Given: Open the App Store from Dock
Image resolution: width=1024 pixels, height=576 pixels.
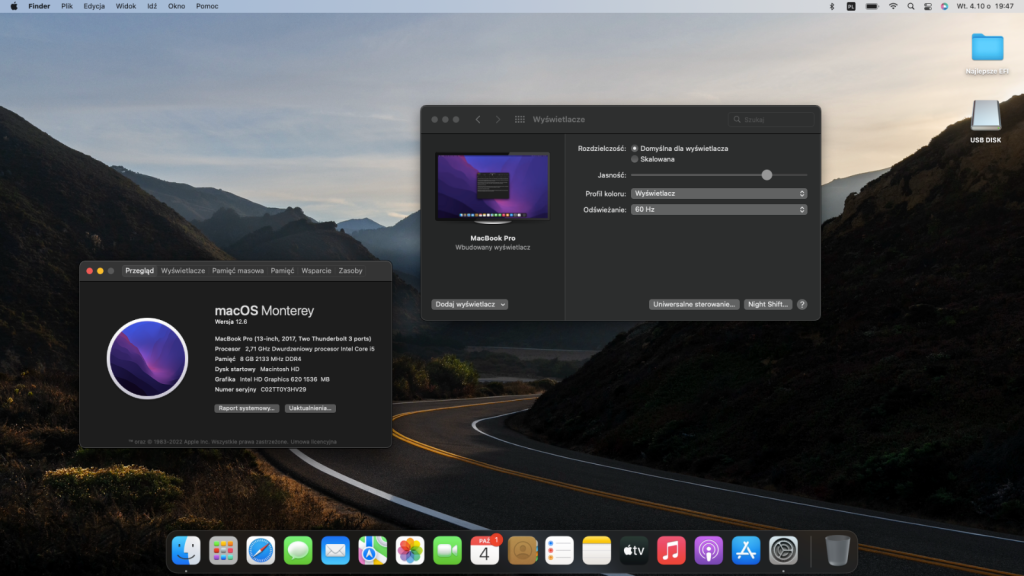Looking at the screenshot, I should tap(746, 550).
